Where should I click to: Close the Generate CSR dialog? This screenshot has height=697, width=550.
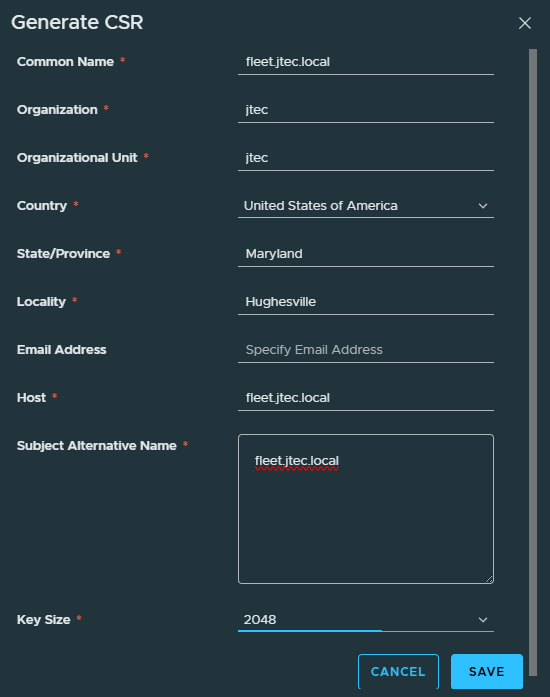525,23
